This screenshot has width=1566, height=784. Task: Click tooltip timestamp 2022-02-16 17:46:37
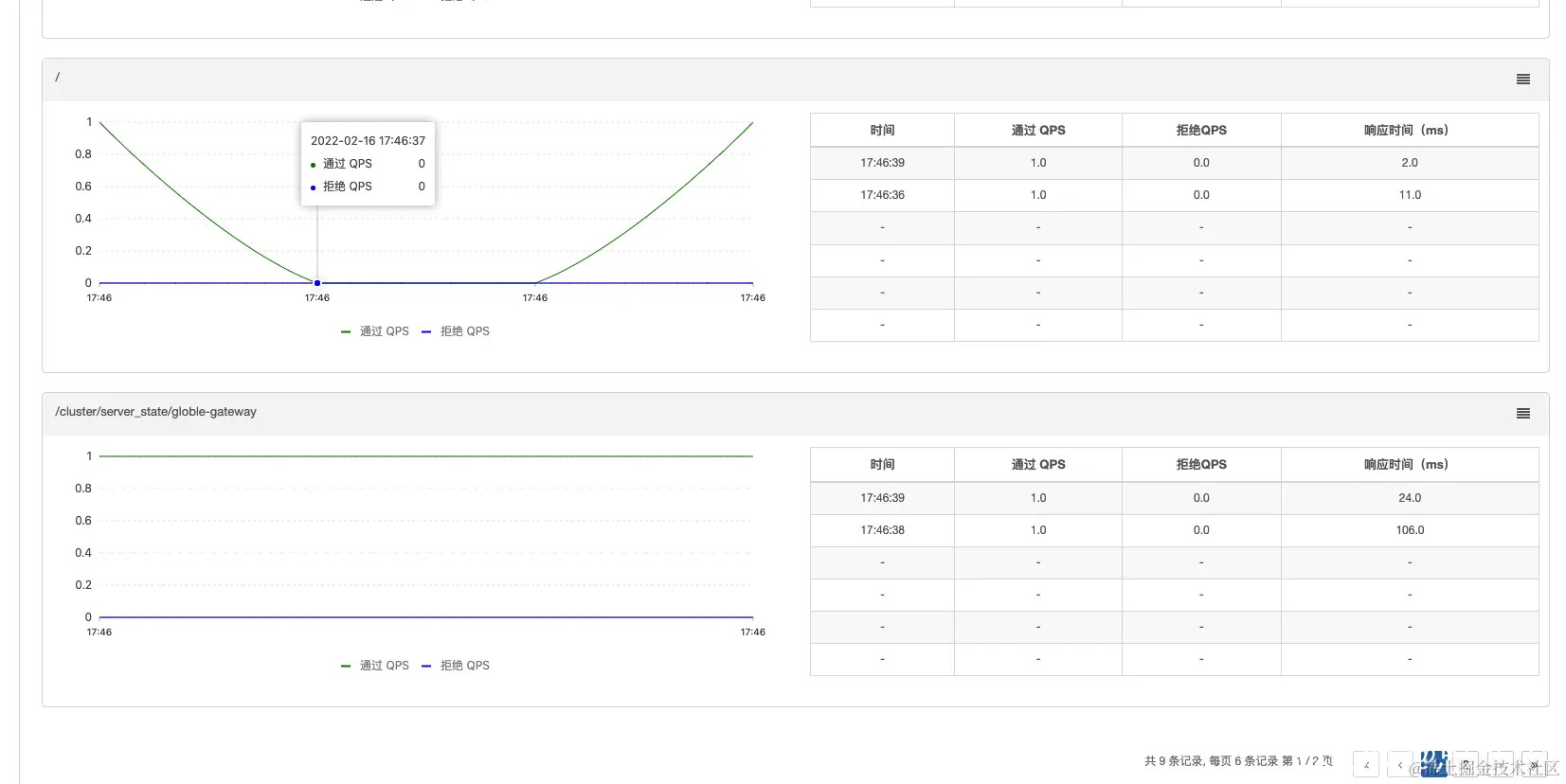pyautogui.click(x=368, y=141)
